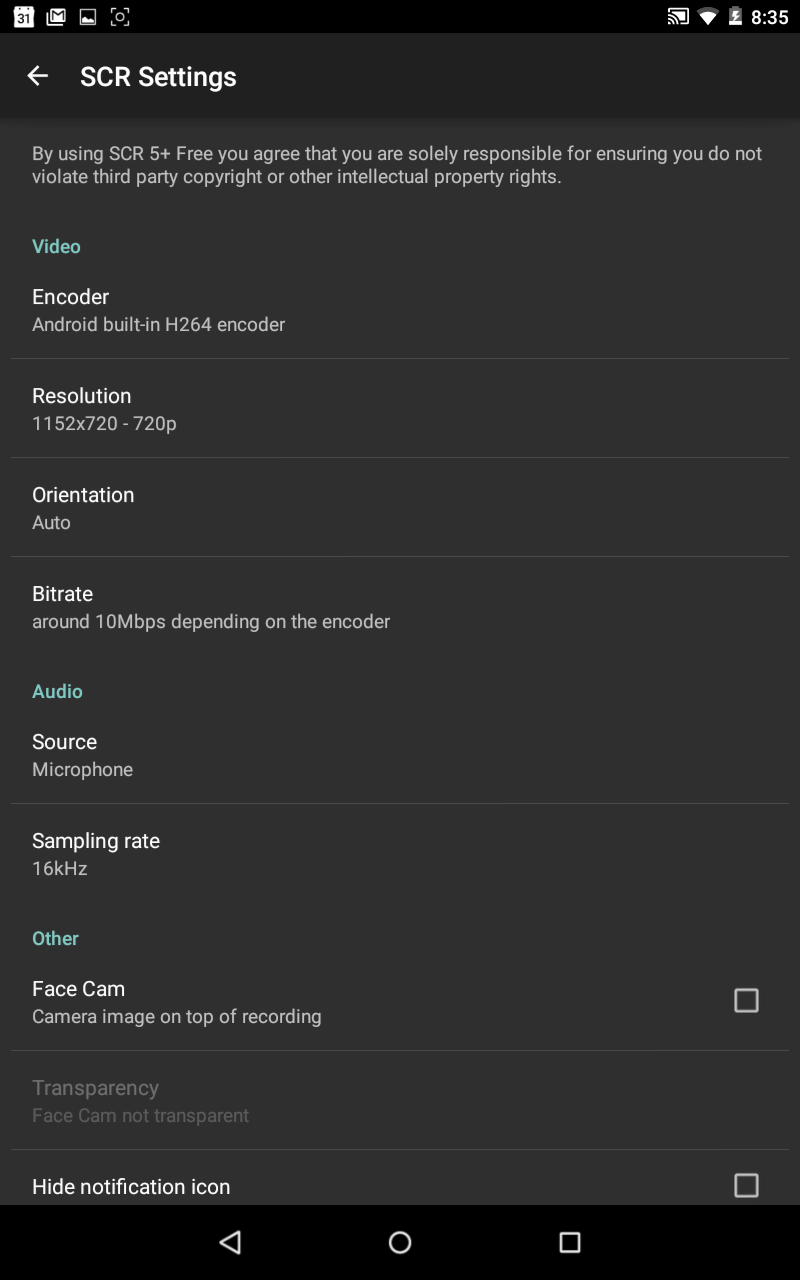Enable the Face Cam checkbox
800x1280 pixels.
click(x=746, y=1000)
